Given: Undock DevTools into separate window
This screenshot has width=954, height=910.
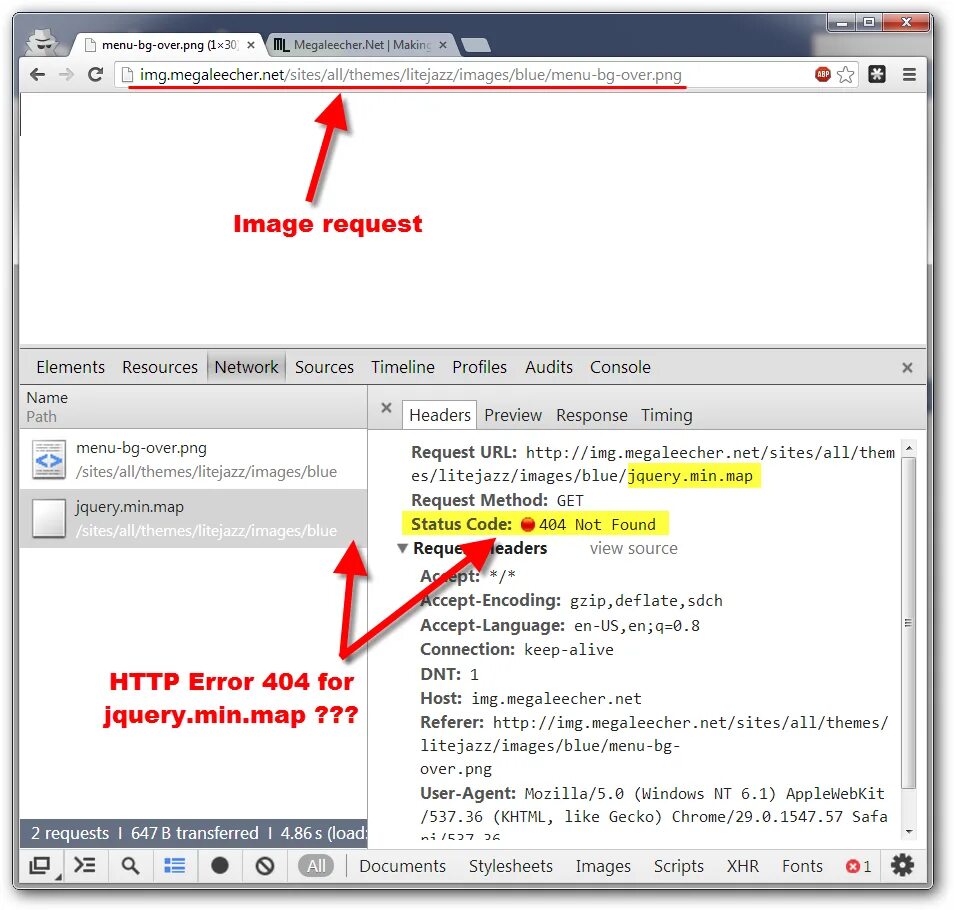Looking at the screenshot, I should [40, 865].
